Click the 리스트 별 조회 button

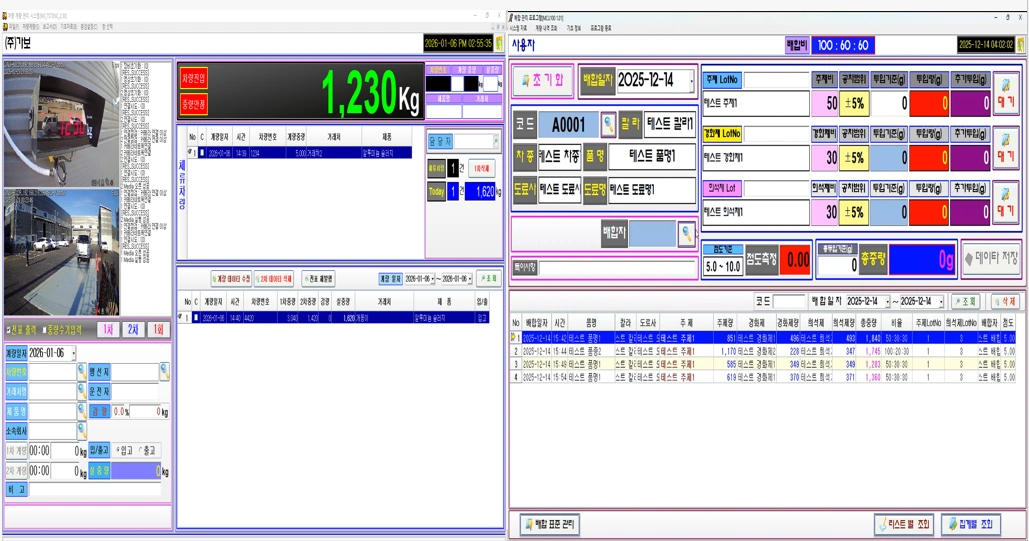(x=904, y=524)
